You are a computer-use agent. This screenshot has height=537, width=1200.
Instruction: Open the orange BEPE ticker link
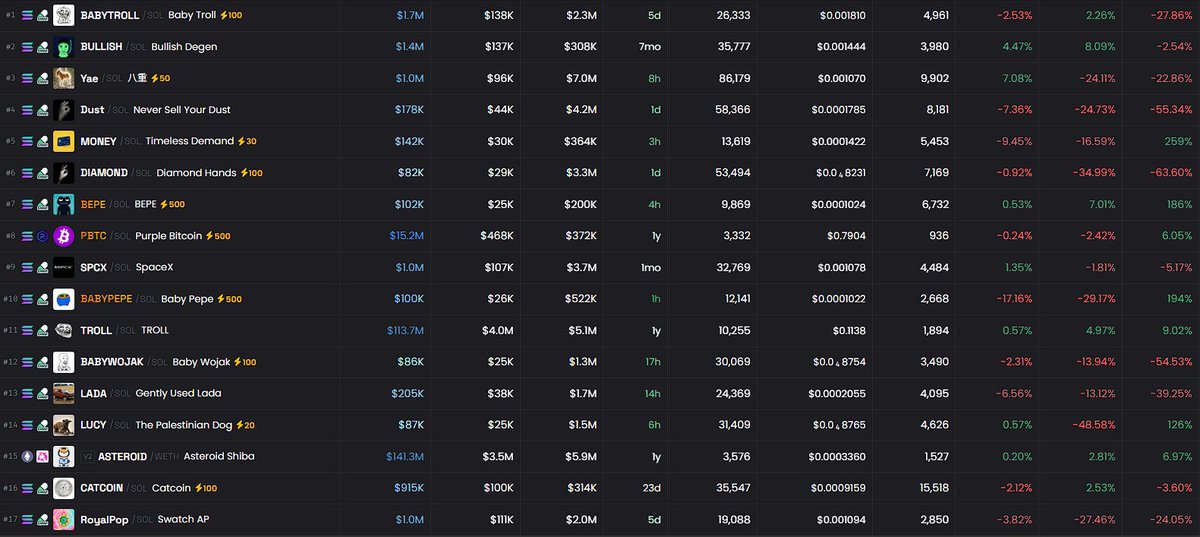93,204
